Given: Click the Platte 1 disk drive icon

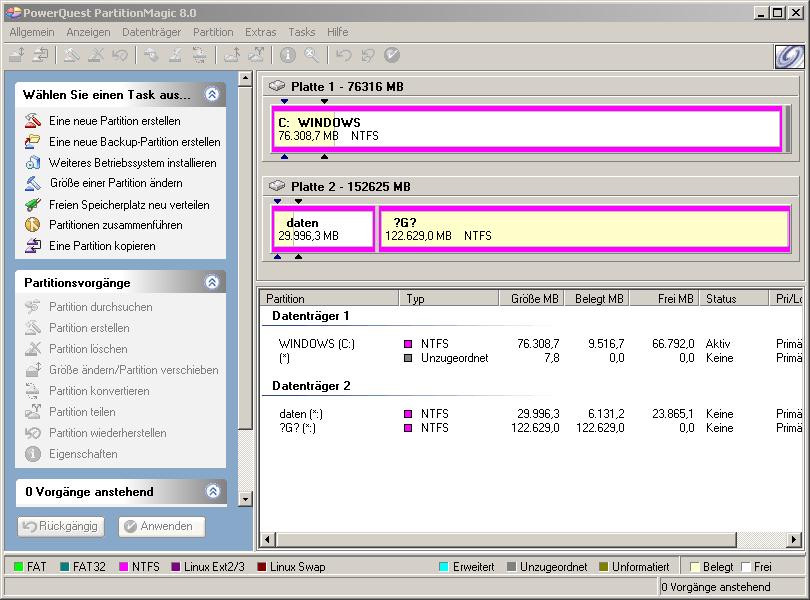Looking at the screenshot, I should 276,86.
